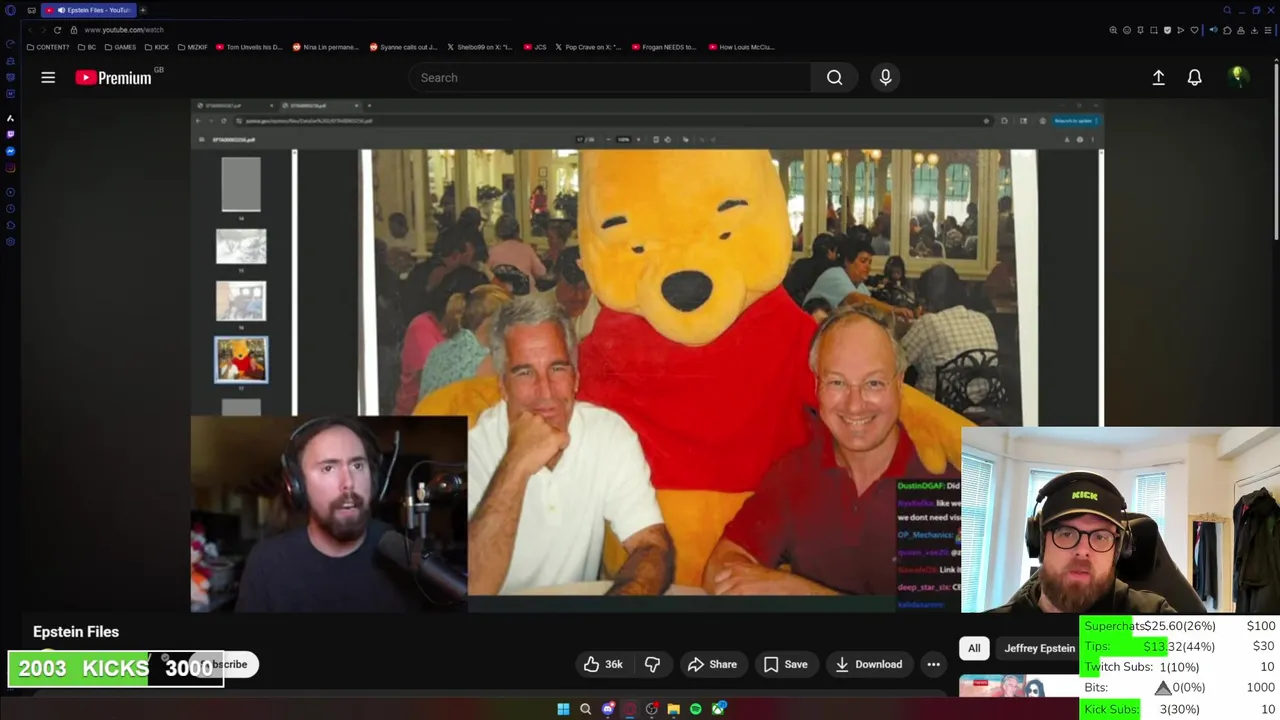Start voice search with the microphone
Screen dimensions: 1280x720
tap(885, 77)
